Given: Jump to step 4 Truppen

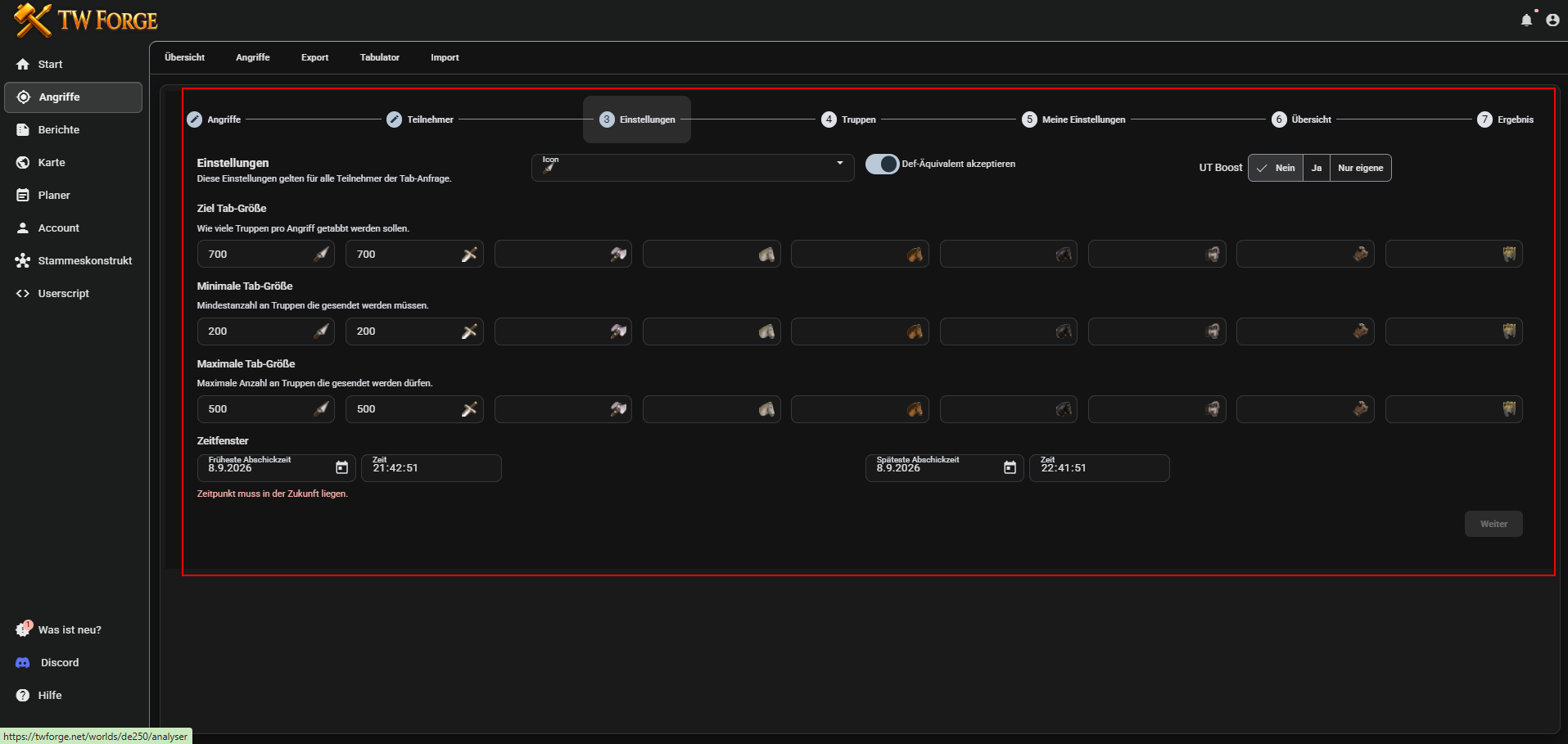Looking at the screenshot, I should point(848,119).
